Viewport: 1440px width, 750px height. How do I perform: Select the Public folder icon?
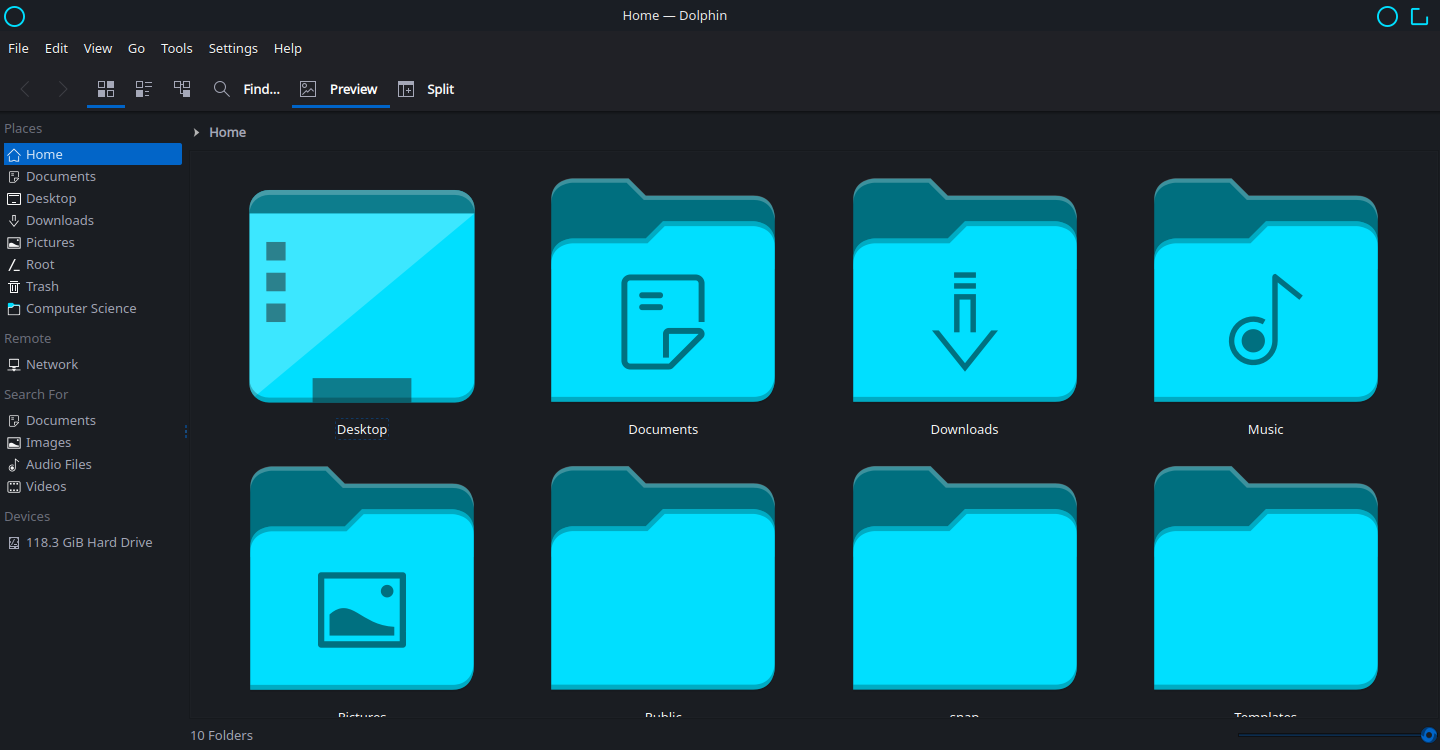(663, 578)
